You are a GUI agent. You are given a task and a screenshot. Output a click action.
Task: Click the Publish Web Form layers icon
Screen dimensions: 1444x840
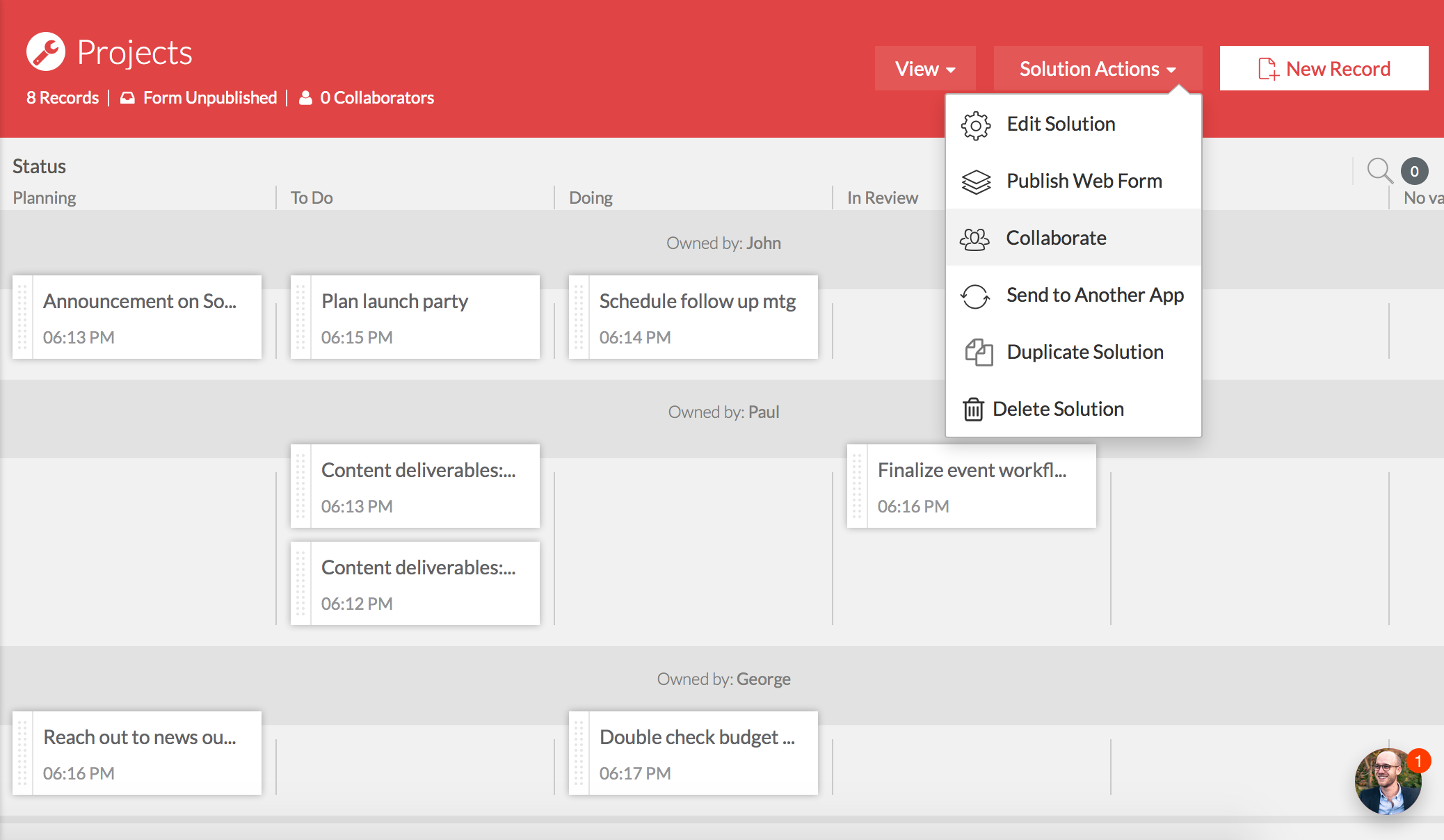click(975, 182)
